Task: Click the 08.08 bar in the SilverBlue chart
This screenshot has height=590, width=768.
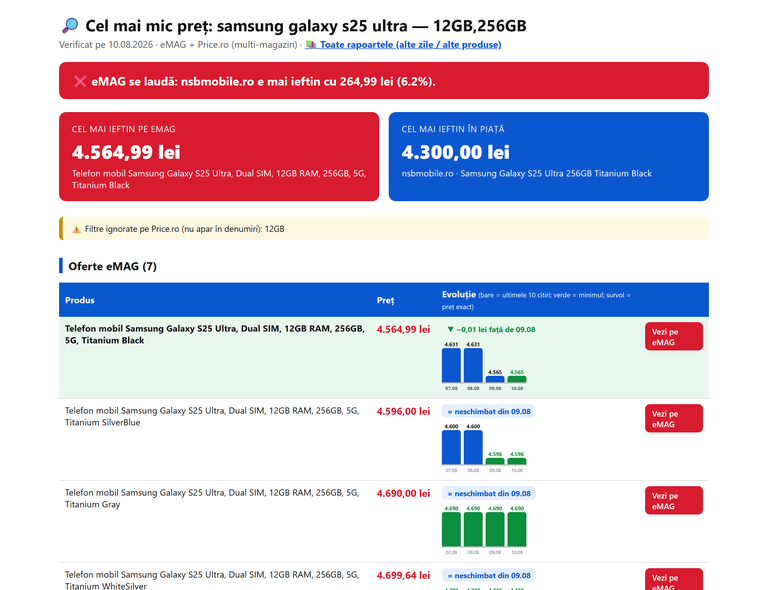Action: click(x=473, y=447)
